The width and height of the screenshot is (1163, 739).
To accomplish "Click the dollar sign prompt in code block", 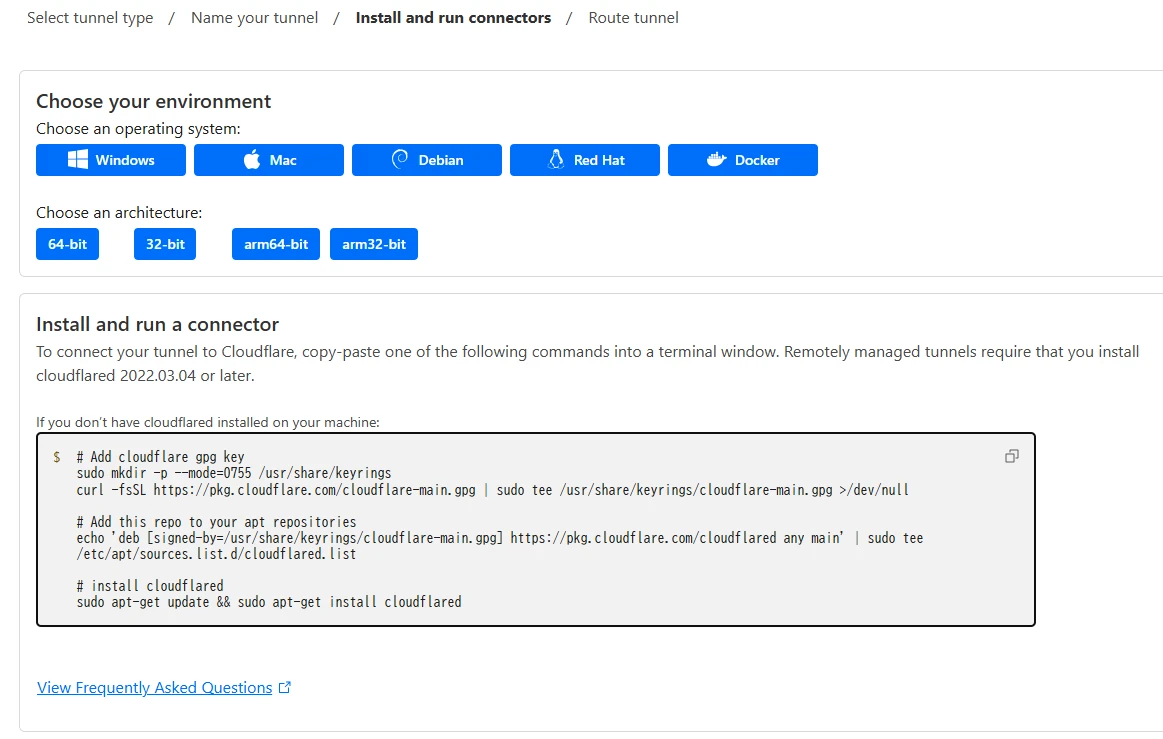I will coord(57,457).
